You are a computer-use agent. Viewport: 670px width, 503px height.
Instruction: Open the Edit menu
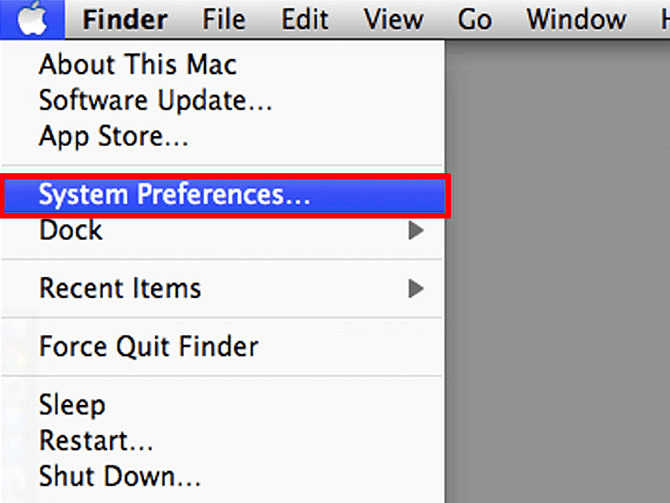305,20
